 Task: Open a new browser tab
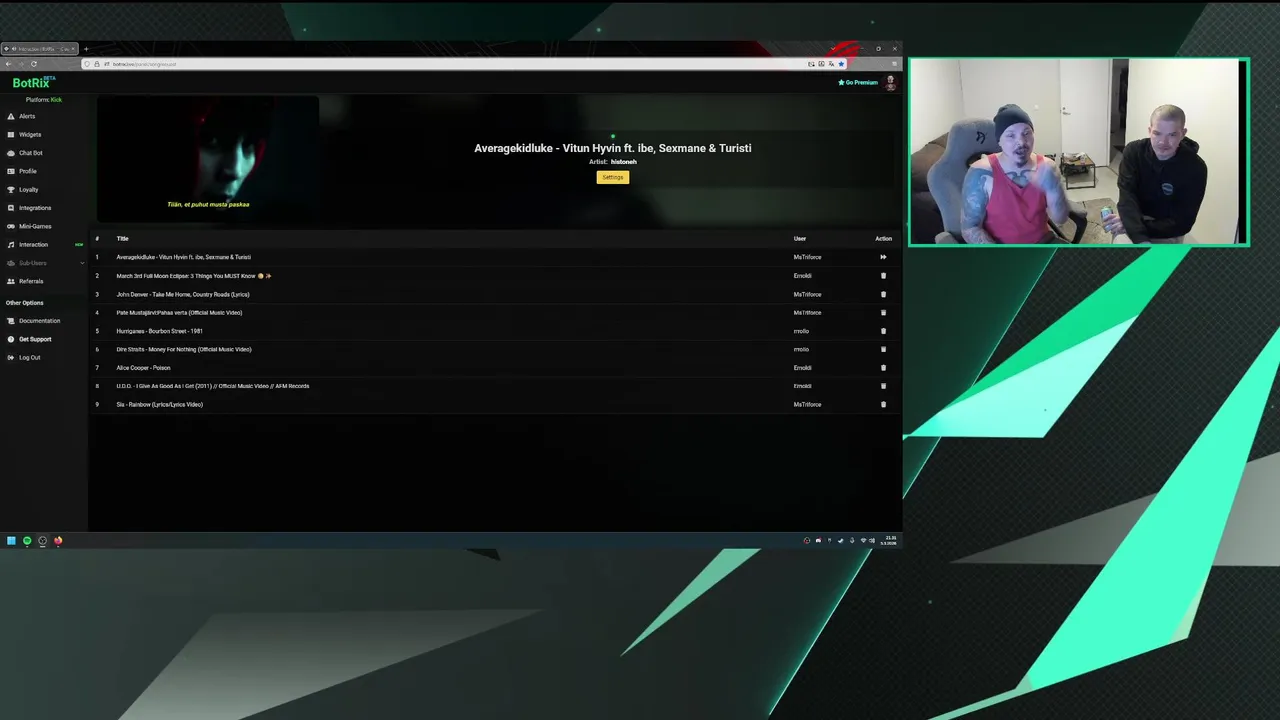coord(86,49)
